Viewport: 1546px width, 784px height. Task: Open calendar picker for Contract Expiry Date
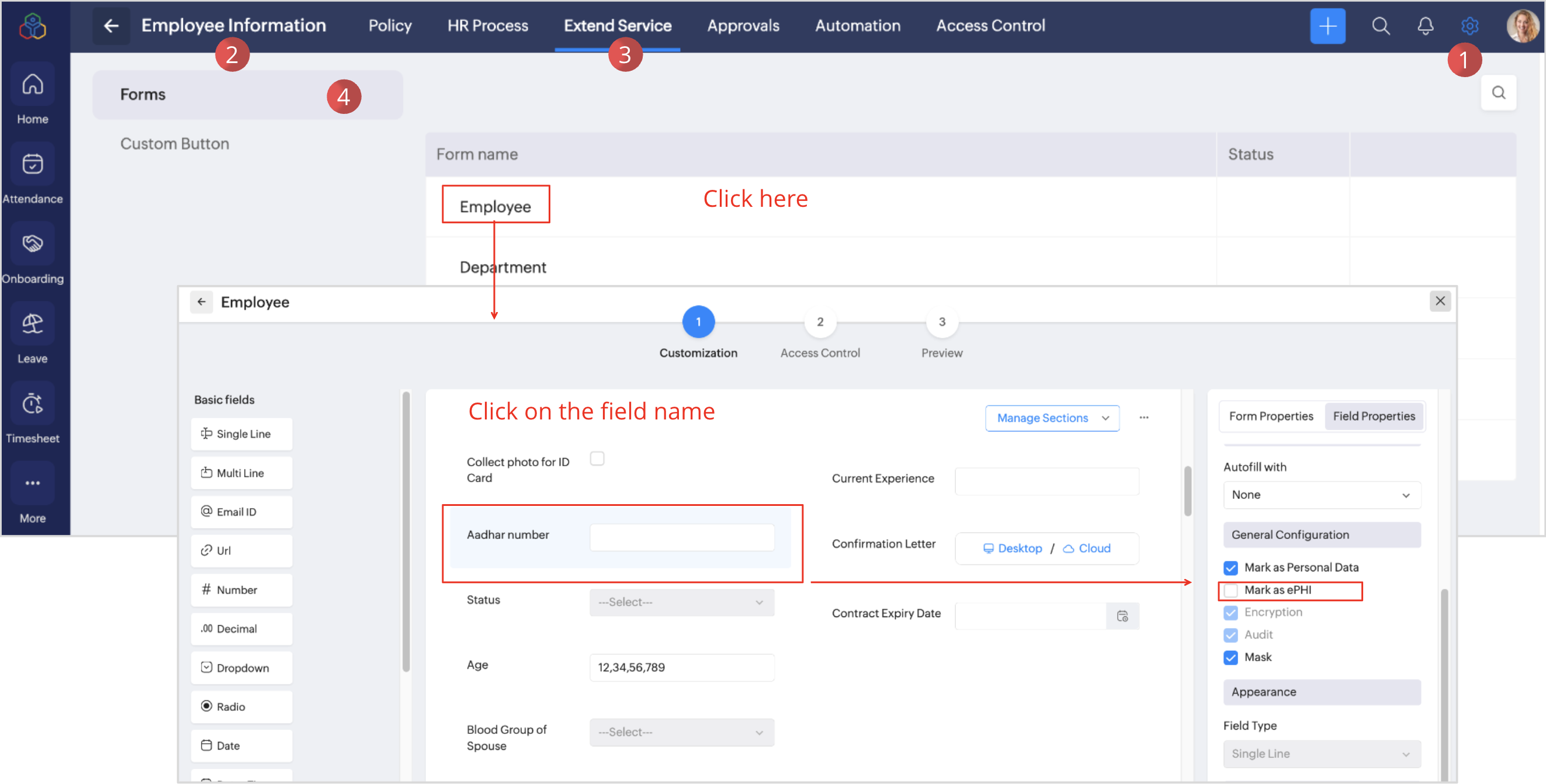coord(1122,616)
